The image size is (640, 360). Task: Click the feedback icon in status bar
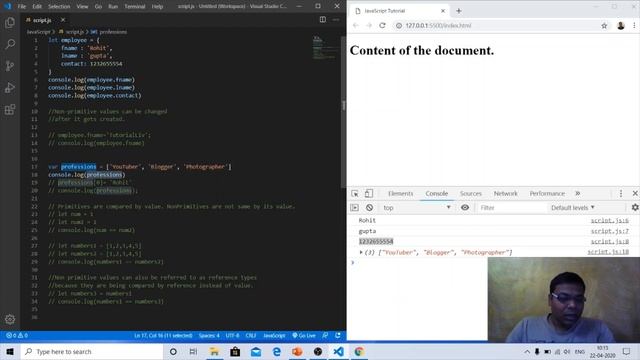[x=325, y=336]
